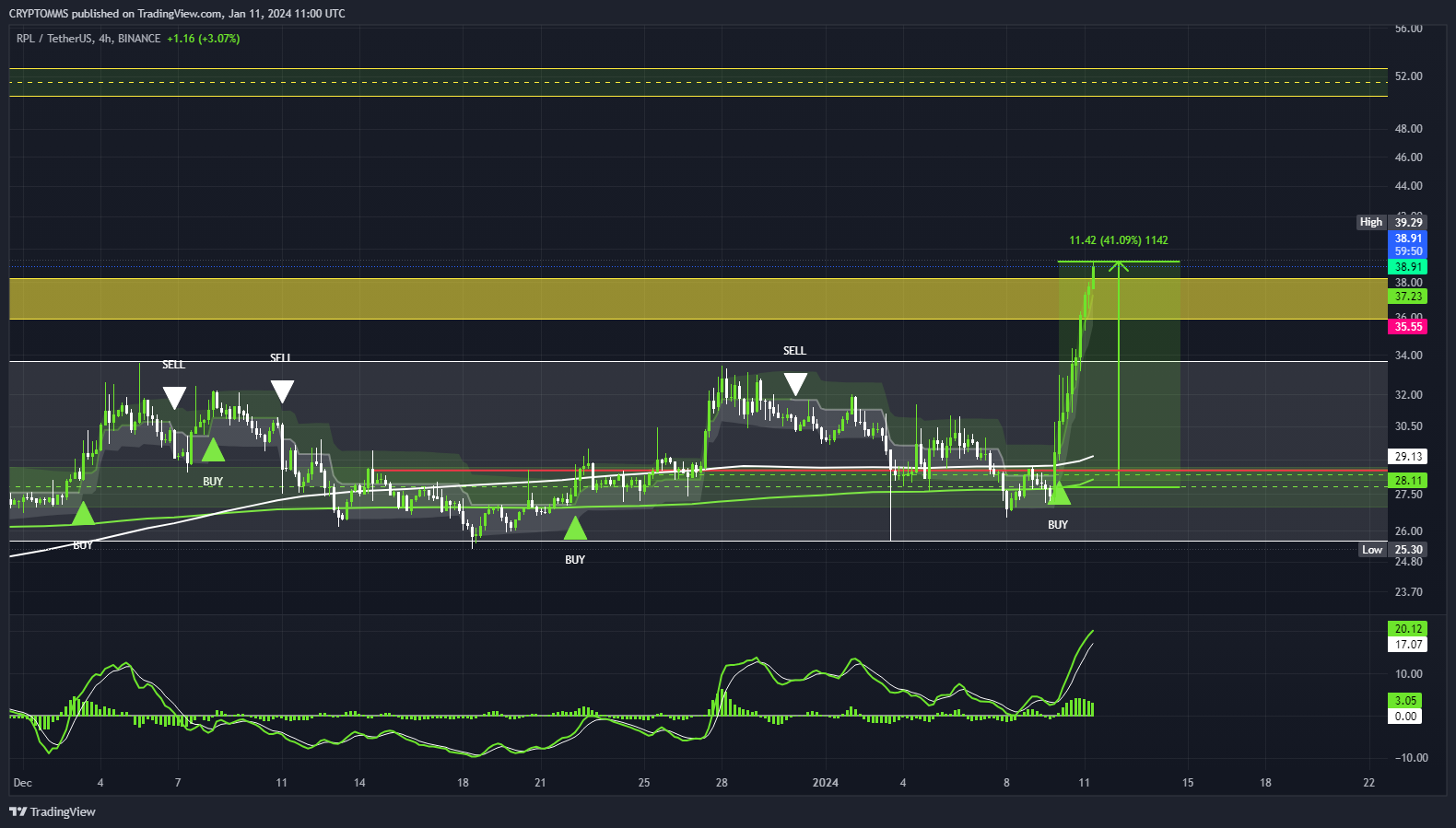The image size is (1456, 828).
Task: Click the 25 date label on time axis
Action: pyautogui.click(x=643, y=783)
